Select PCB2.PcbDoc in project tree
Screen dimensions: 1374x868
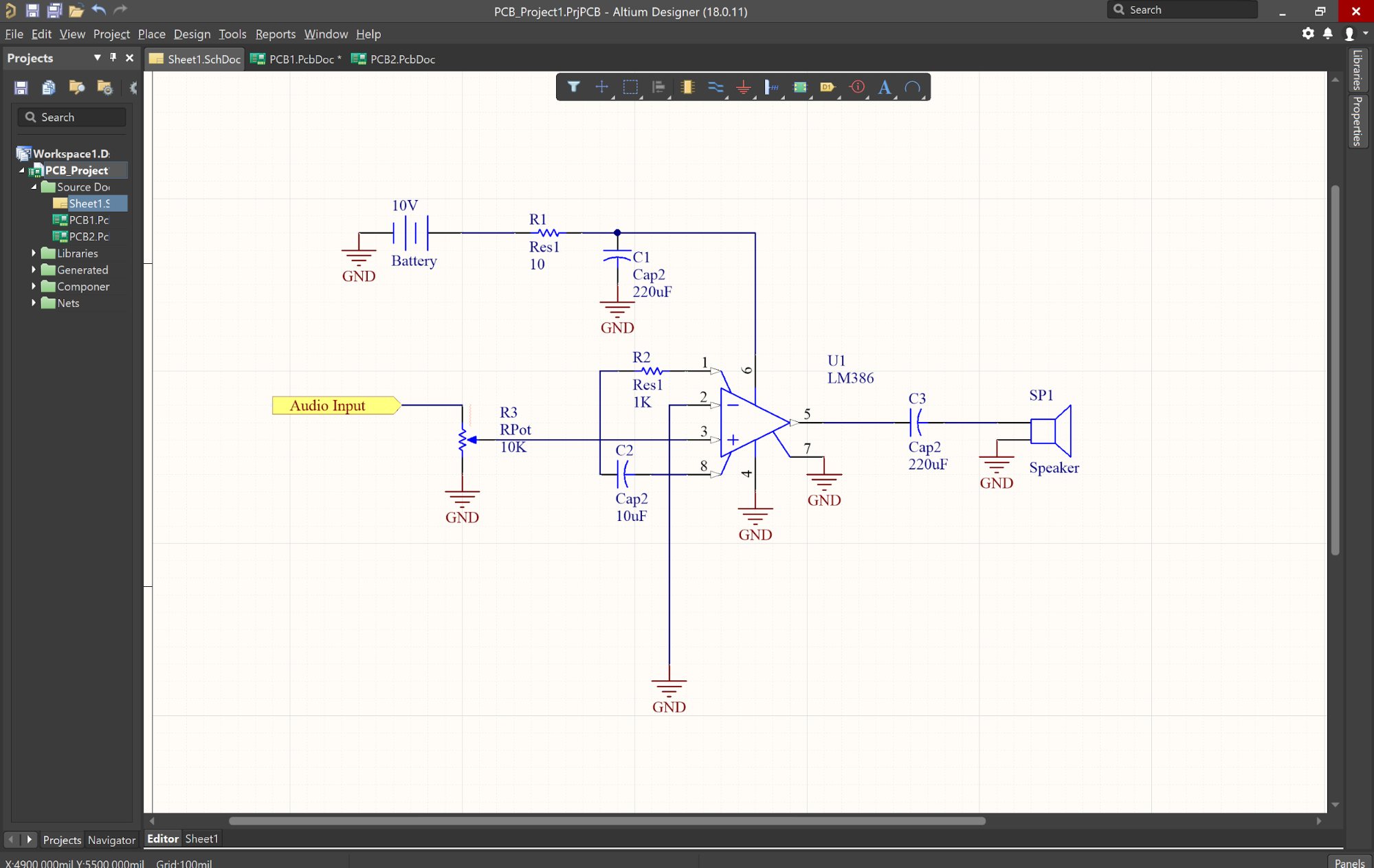88,236
